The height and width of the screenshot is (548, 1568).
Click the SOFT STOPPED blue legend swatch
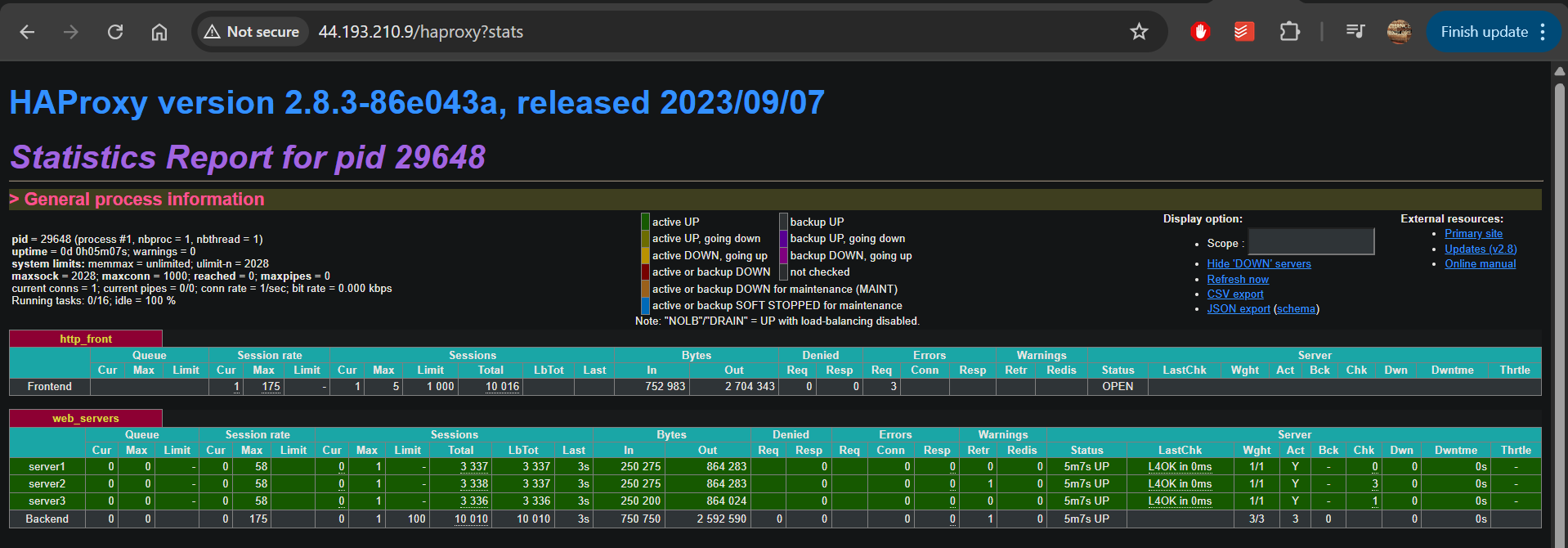(x=645, y=305)
